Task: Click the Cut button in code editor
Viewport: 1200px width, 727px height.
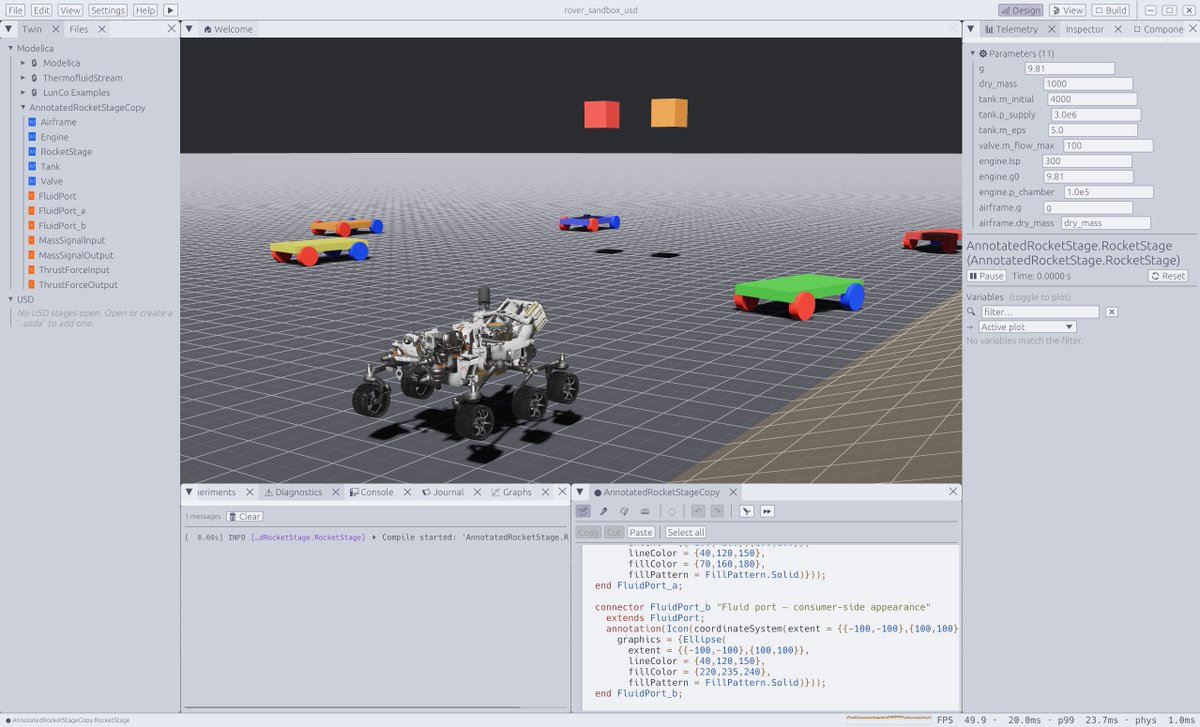Action: (614, 532)
